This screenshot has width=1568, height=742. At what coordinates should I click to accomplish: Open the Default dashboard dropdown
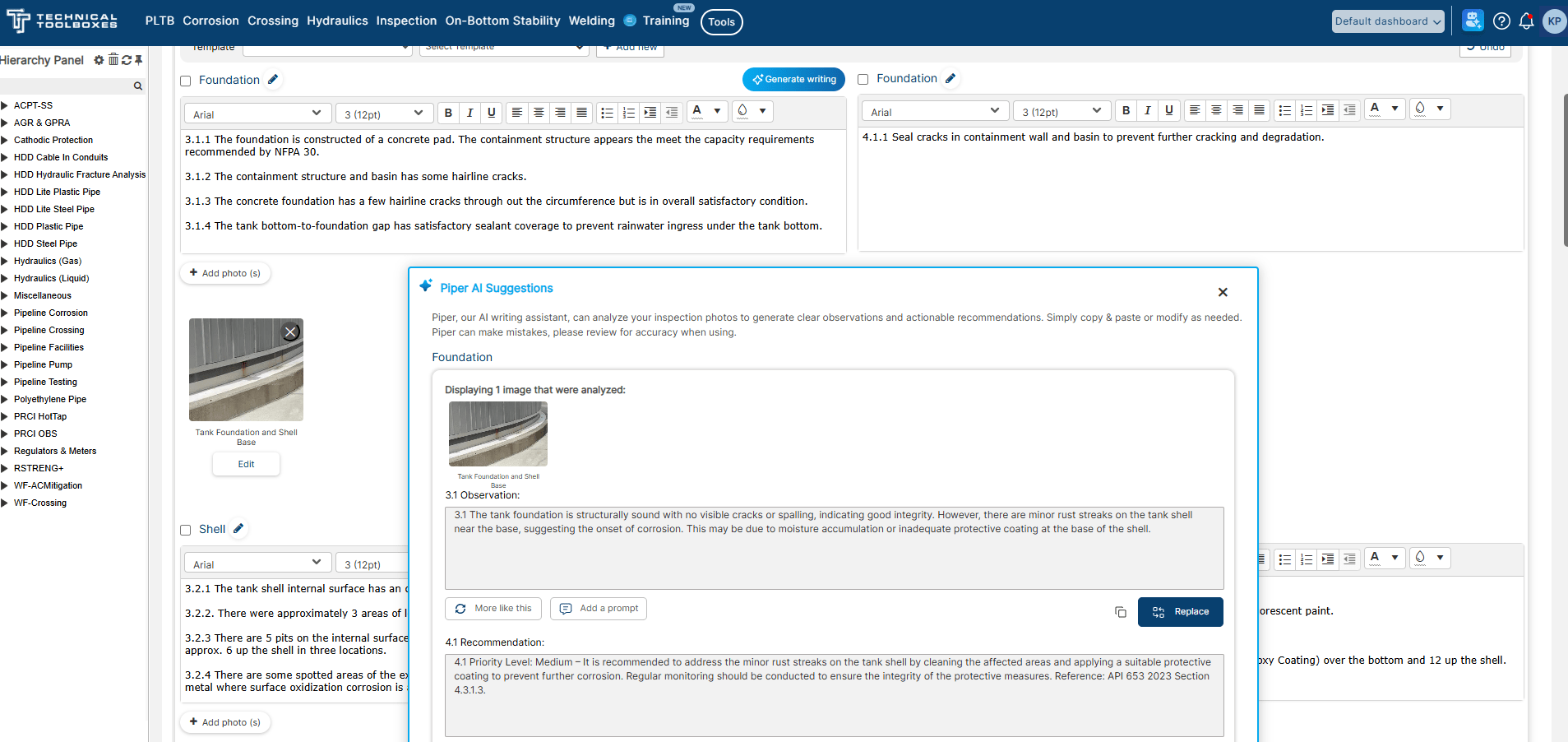tap(1387, 21)
